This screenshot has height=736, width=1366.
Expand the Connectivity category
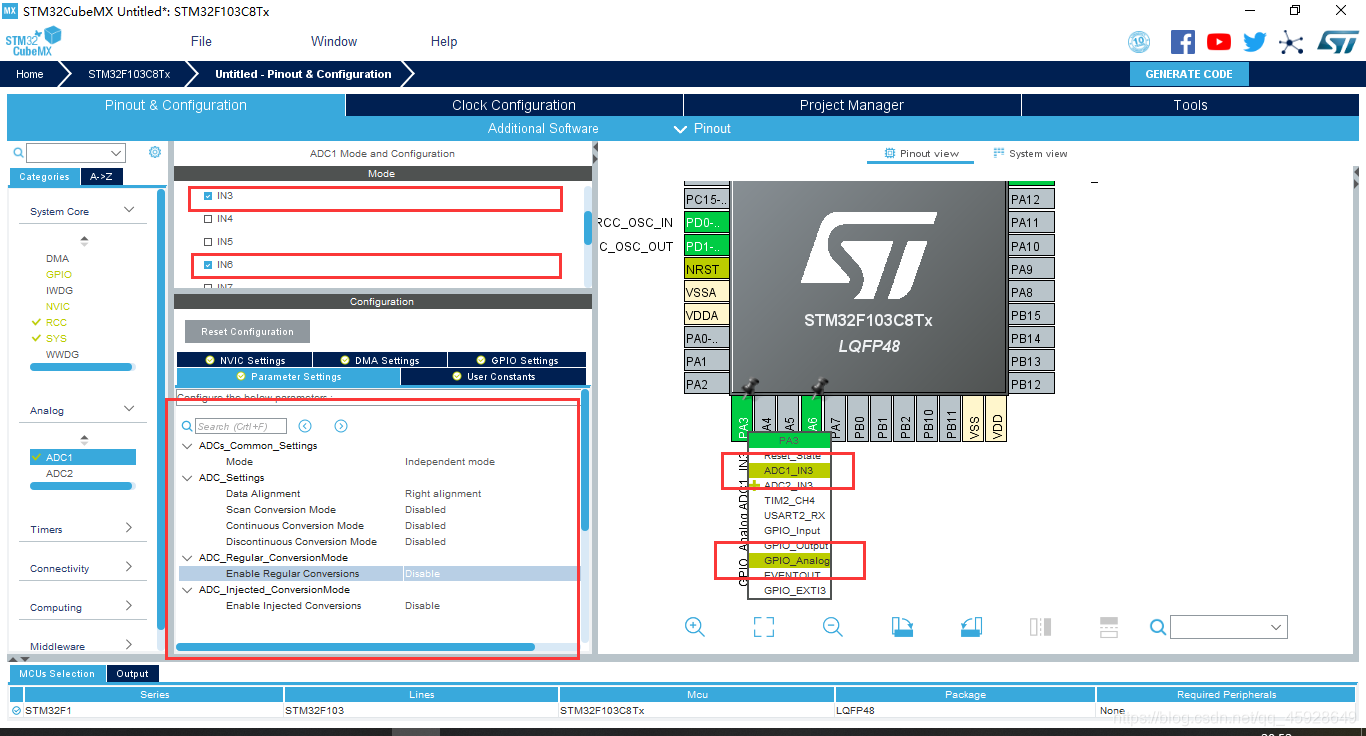point(129,567)
